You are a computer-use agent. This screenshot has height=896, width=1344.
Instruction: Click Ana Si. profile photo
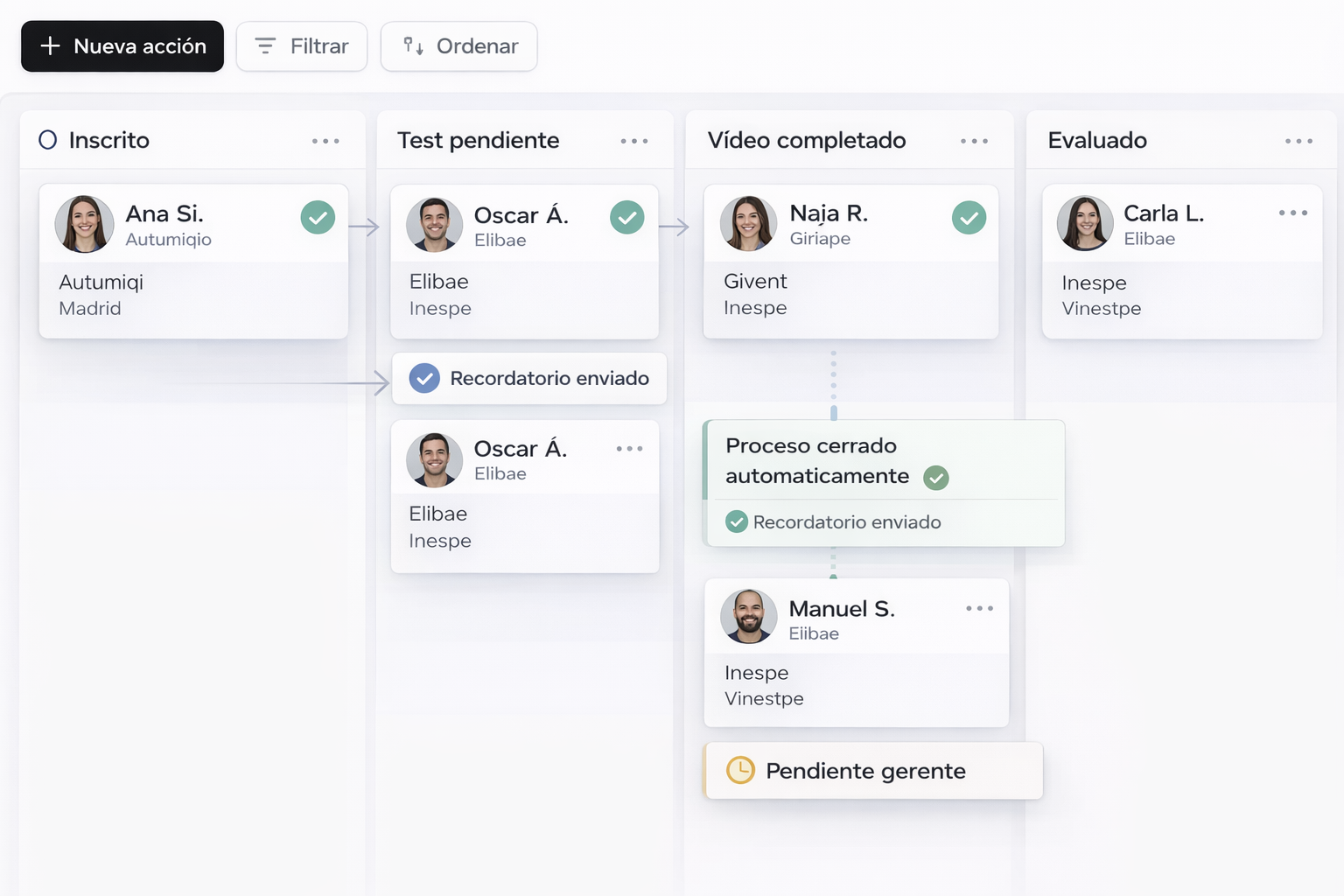pyautogui.click(x=85, y=224)
